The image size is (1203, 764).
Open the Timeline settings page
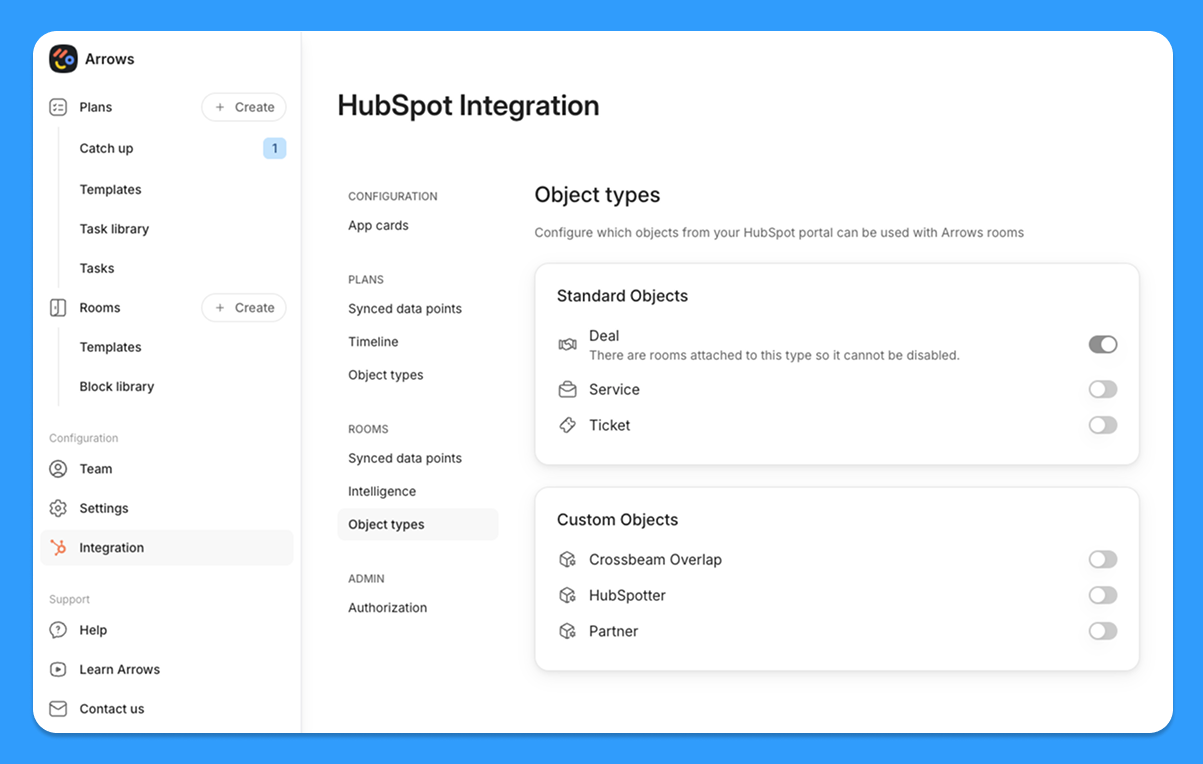point(373,342)
